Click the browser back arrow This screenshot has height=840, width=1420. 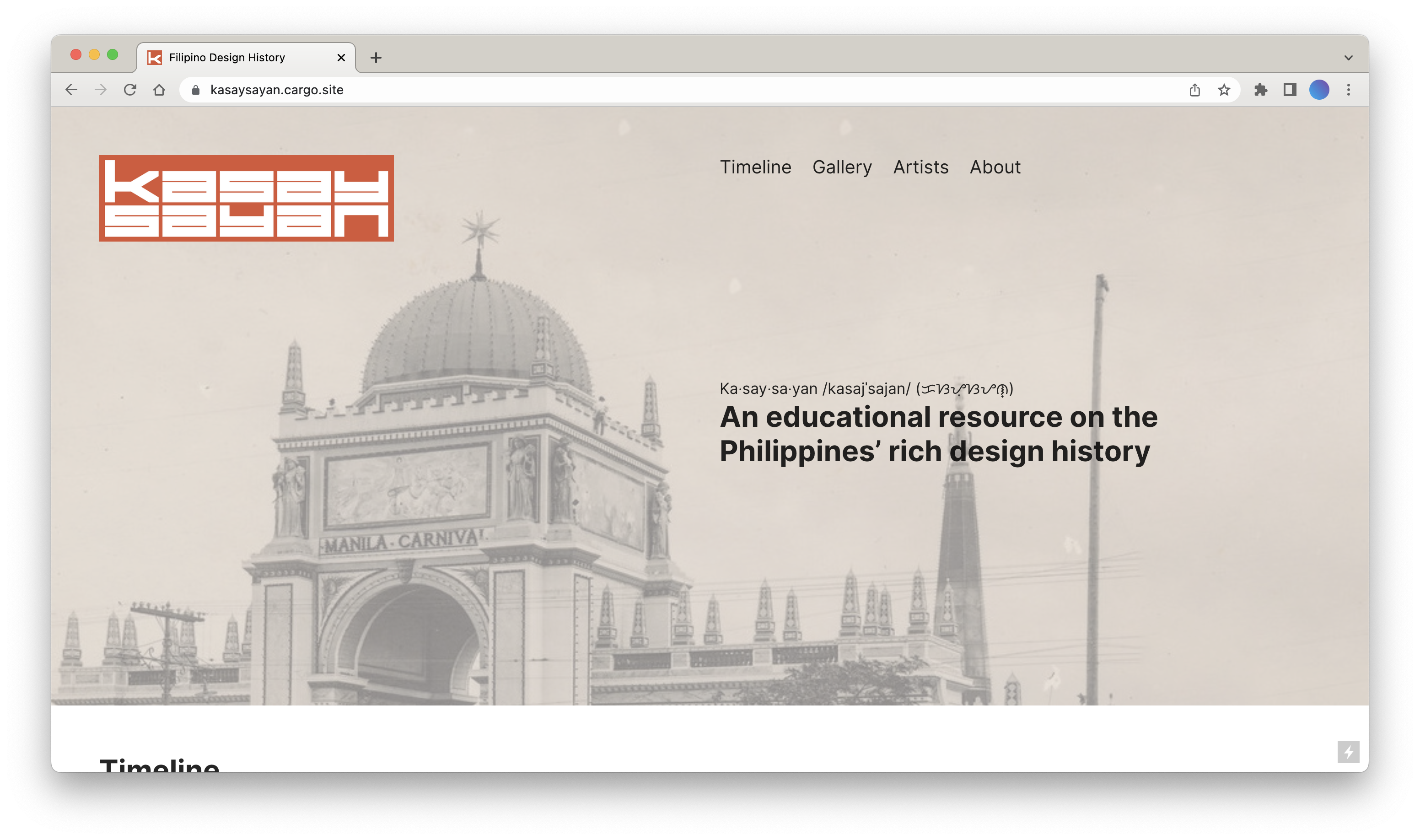click(71, 89)
